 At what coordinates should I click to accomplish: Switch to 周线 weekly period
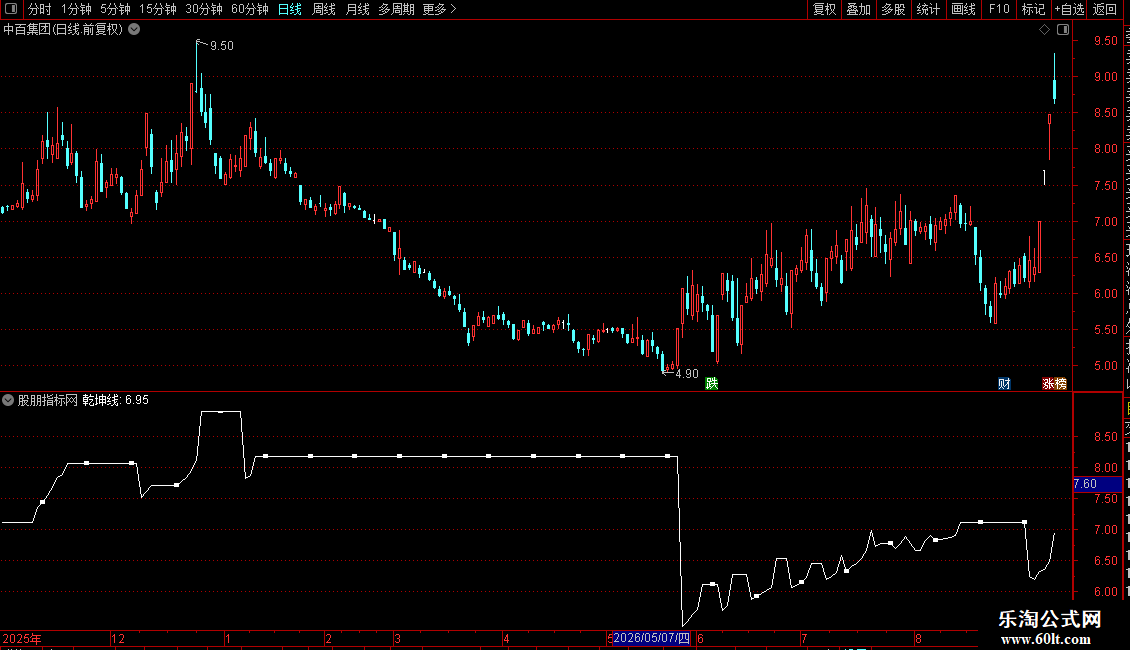(324, 9)
